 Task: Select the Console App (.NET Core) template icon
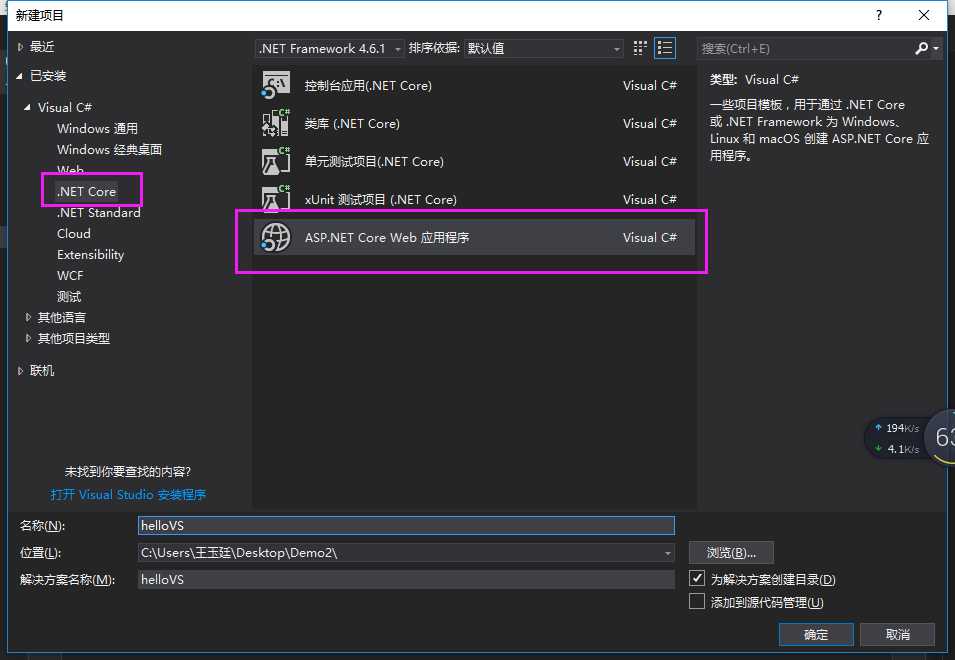[x=275, y=86]
